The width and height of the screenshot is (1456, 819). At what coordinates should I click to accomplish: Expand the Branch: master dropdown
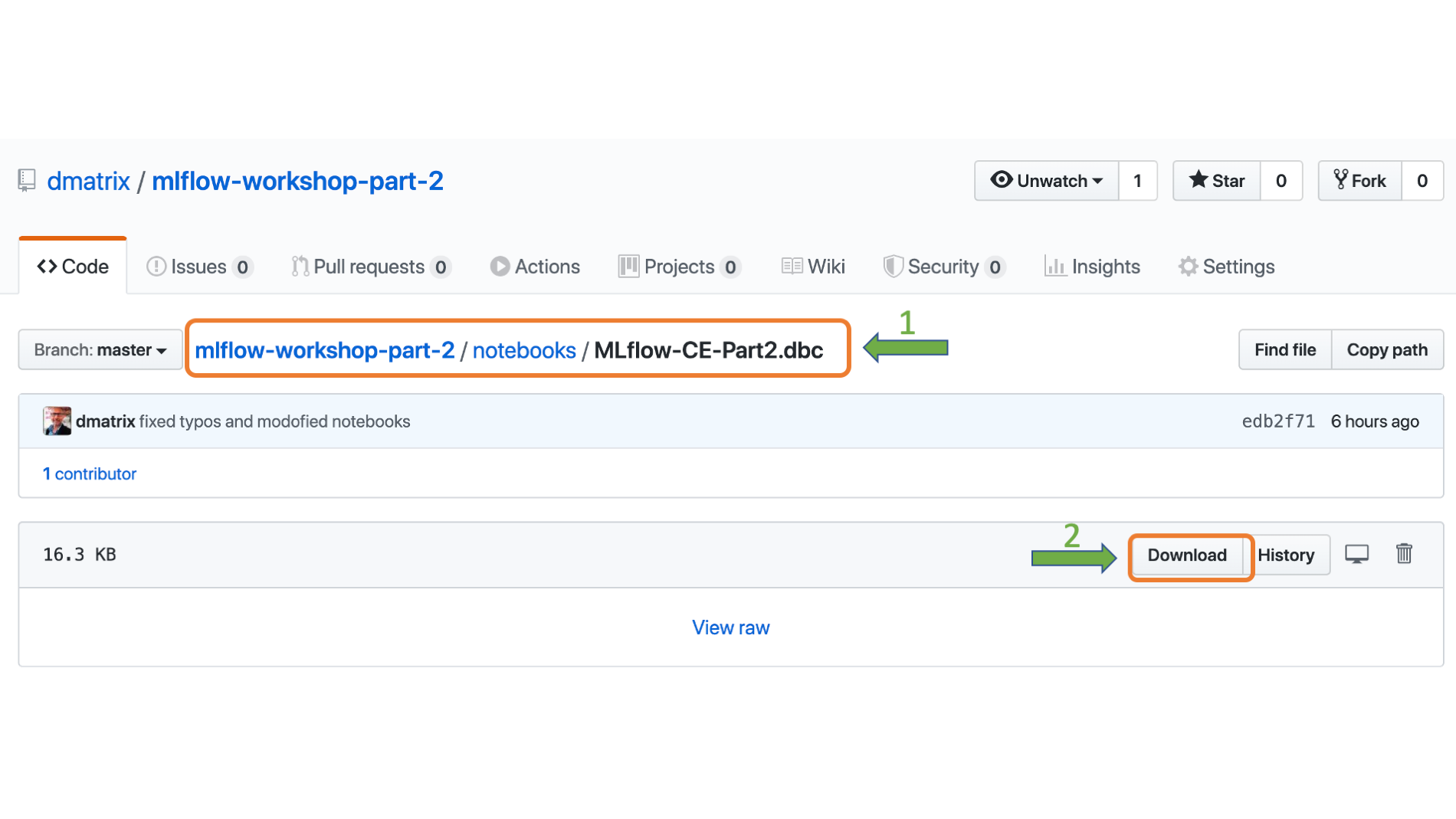click(x=100, y=350)
